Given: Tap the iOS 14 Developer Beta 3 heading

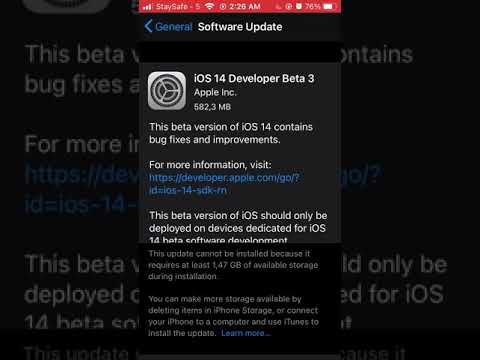Looking at the screenshot, I should click(254, 78).
